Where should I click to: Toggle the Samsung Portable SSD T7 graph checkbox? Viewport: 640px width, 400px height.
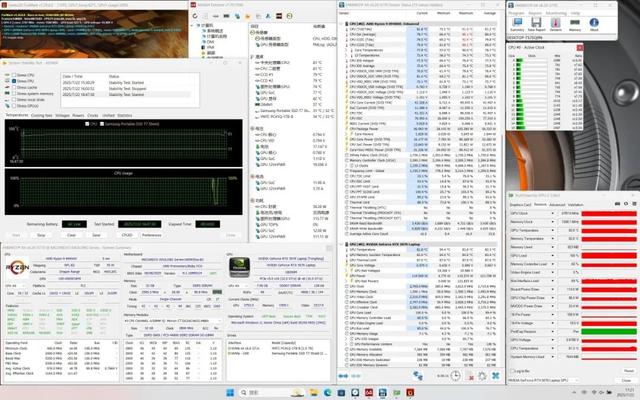tap(102, 124)
